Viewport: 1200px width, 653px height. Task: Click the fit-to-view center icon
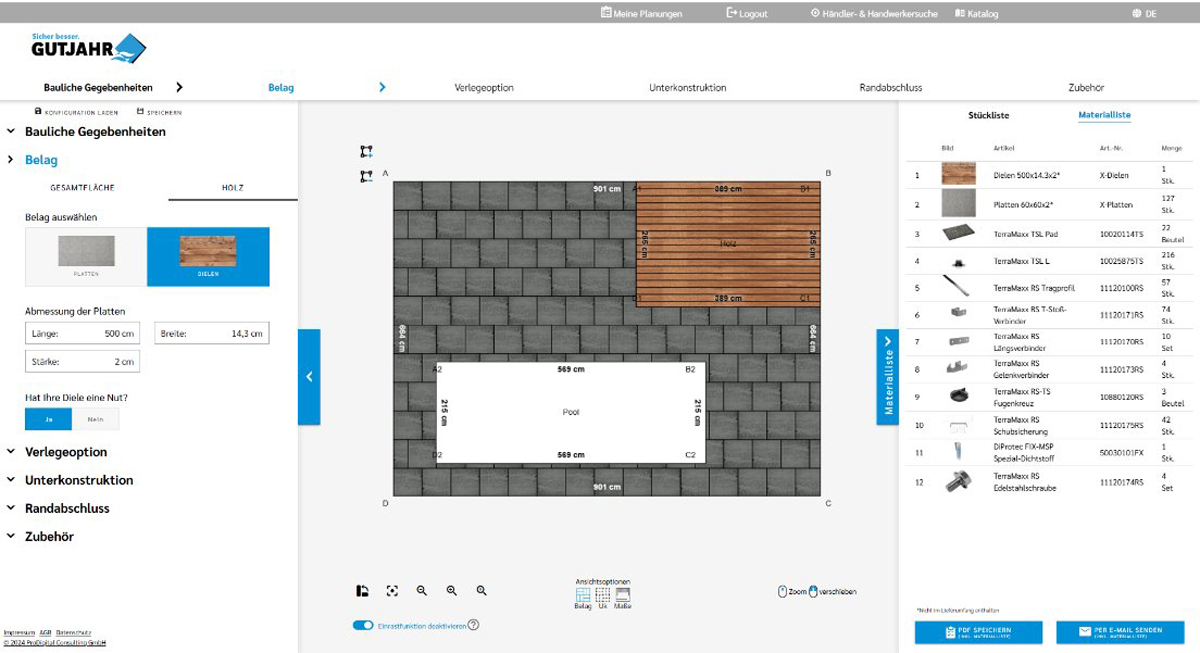[x=392, y=591]
